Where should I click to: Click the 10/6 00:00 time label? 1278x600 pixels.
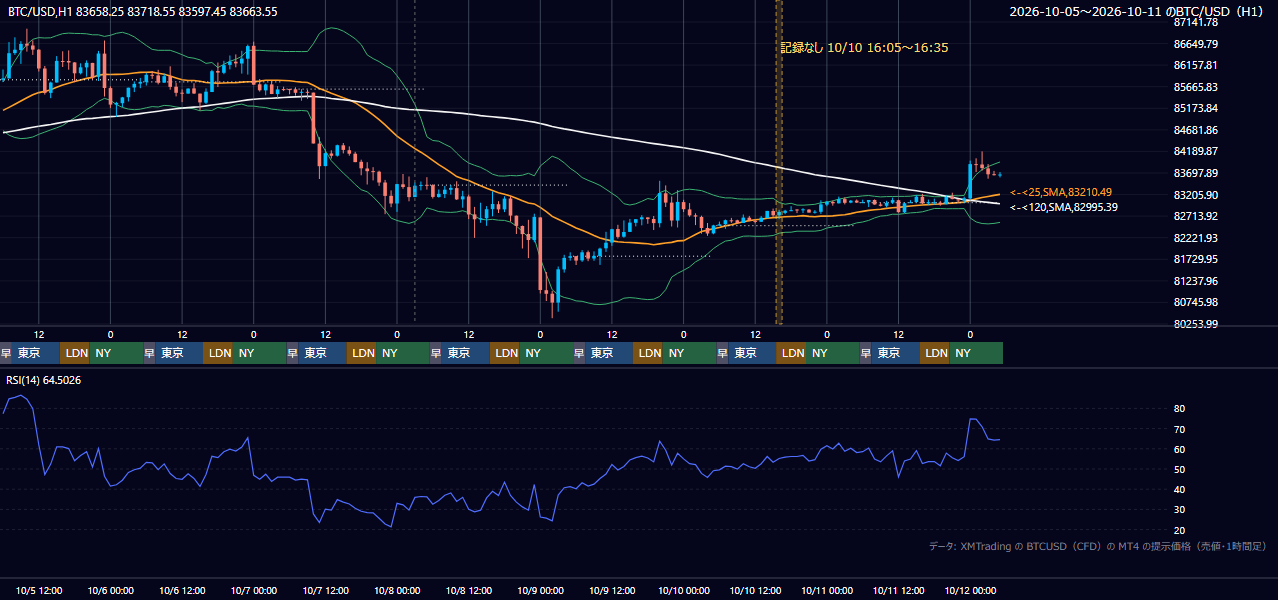112,590
